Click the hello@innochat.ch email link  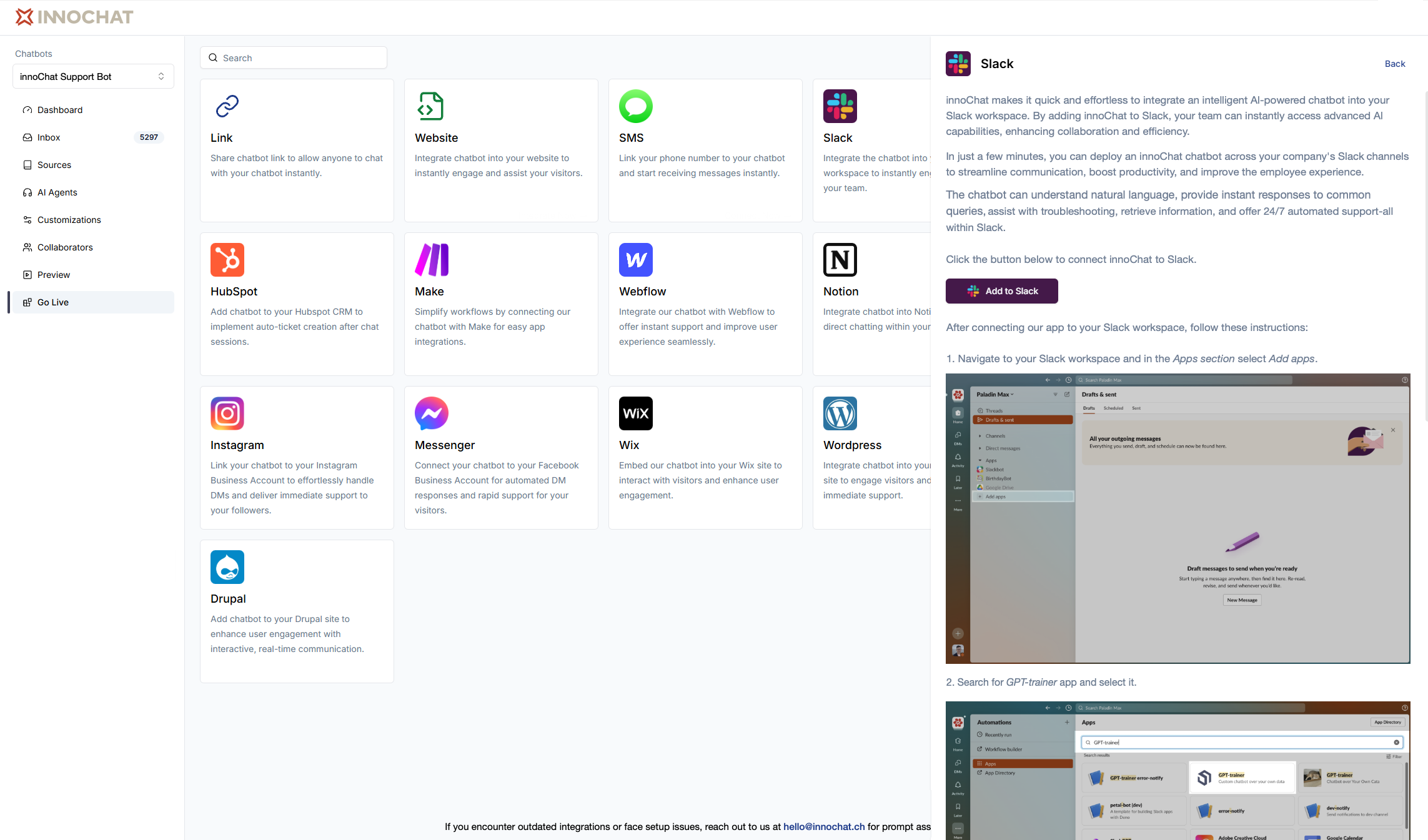[x=823, y=826]
